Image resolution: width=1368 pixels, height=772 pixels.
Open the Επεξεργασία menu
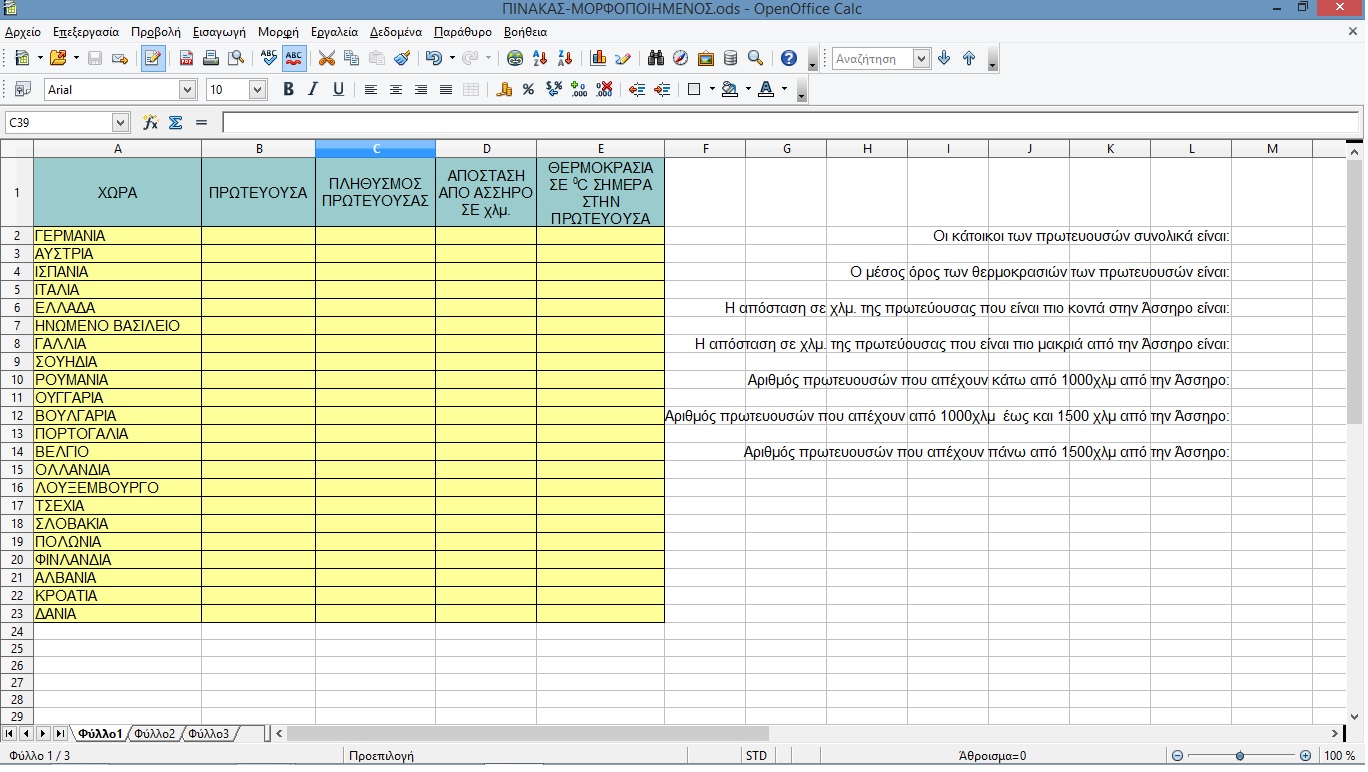click(x=86, y=32)
